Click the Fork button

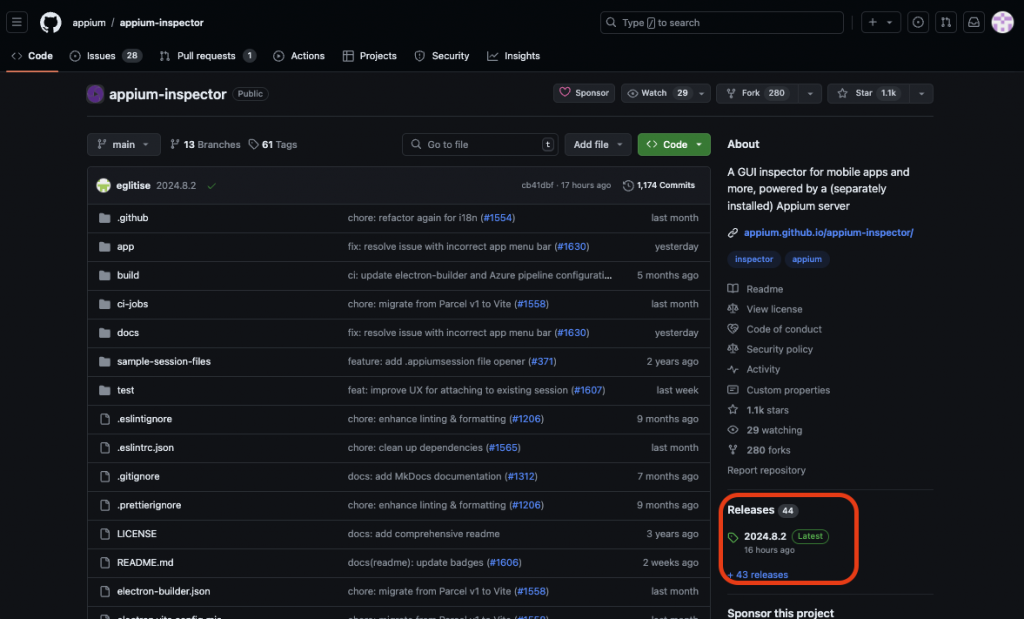click(x=758, y=93)
